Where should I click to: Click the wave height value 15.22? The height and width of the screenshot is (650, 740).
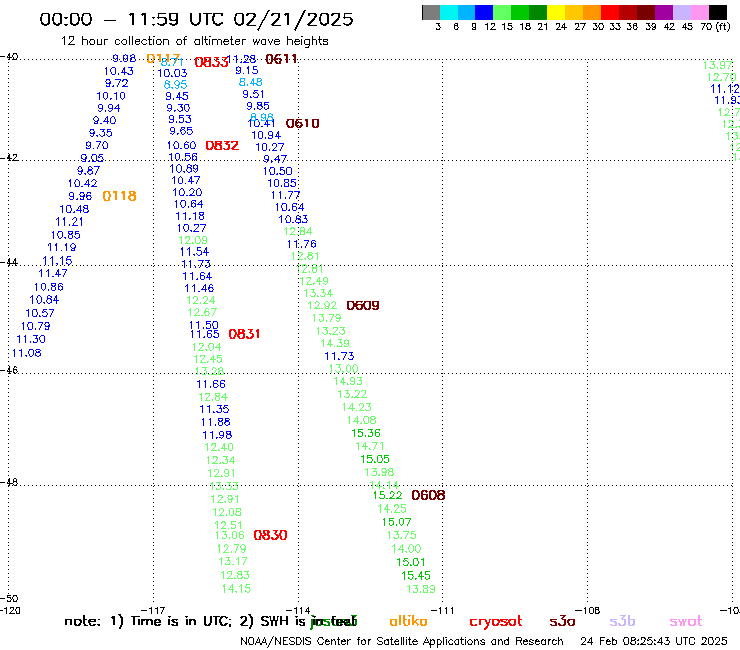(x=387, y=495)
